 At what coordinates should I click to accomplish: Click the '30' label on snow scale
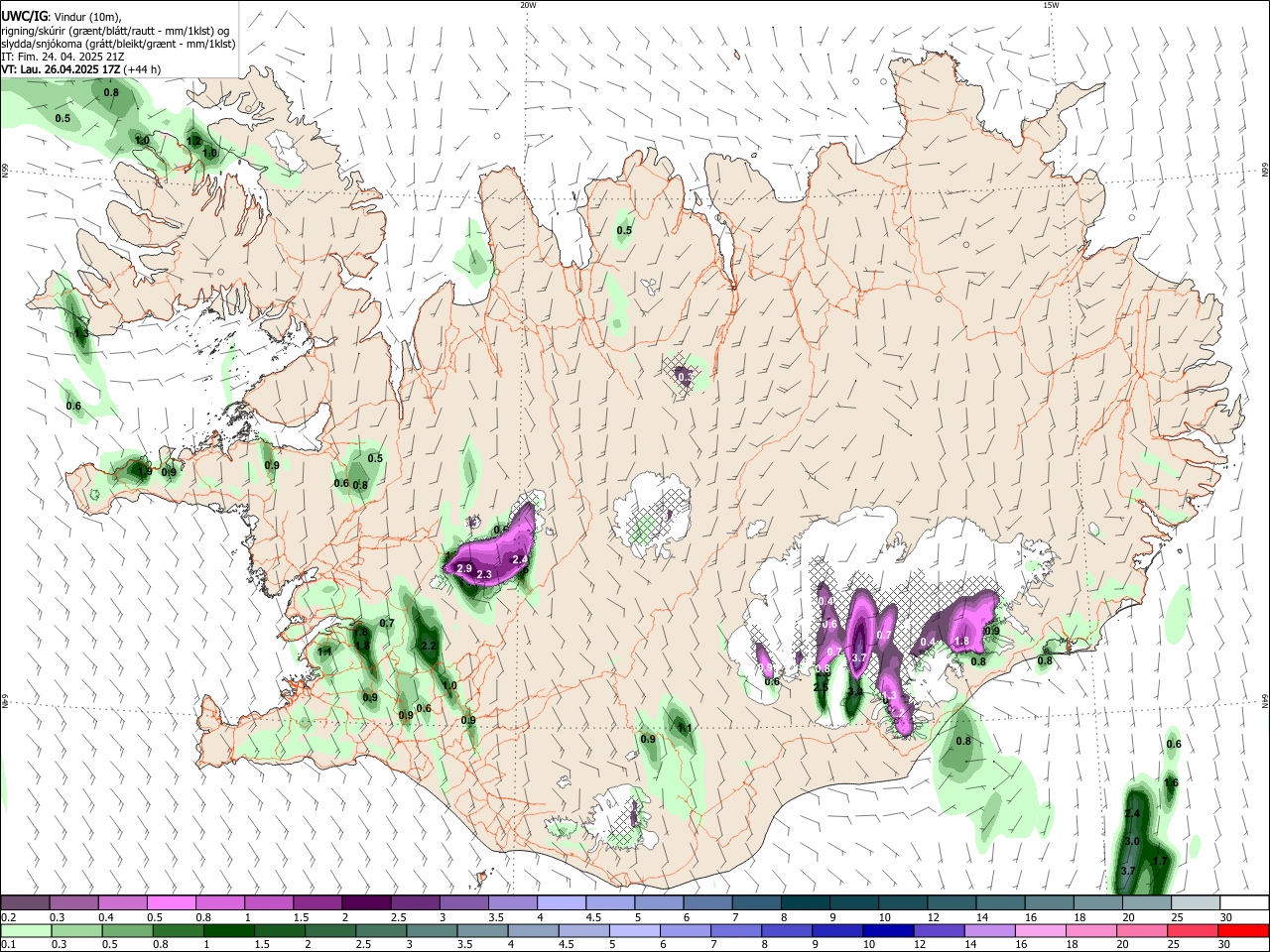tap(1225, 917)
